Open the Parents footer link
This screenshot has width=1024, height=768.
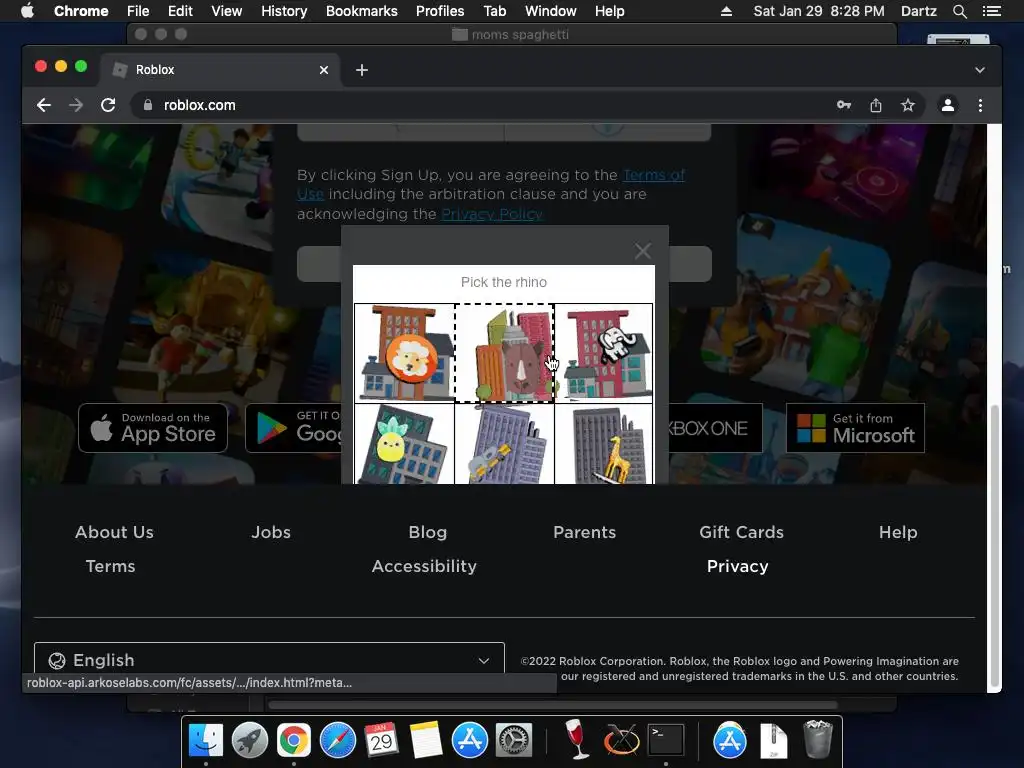click(x=584, y=532)
